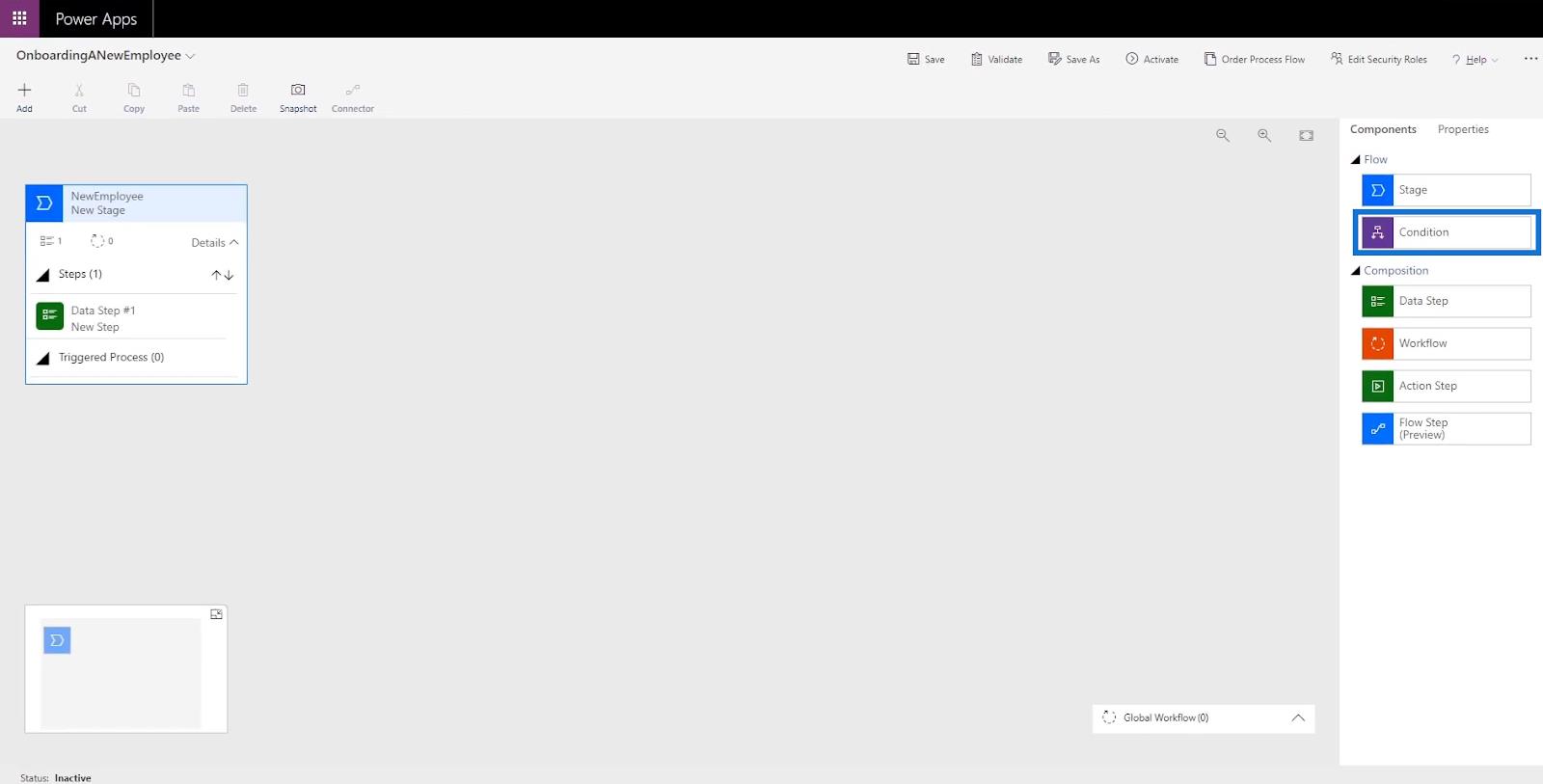
Task: Click the Inactive status text
Action: tap(72, 778)
